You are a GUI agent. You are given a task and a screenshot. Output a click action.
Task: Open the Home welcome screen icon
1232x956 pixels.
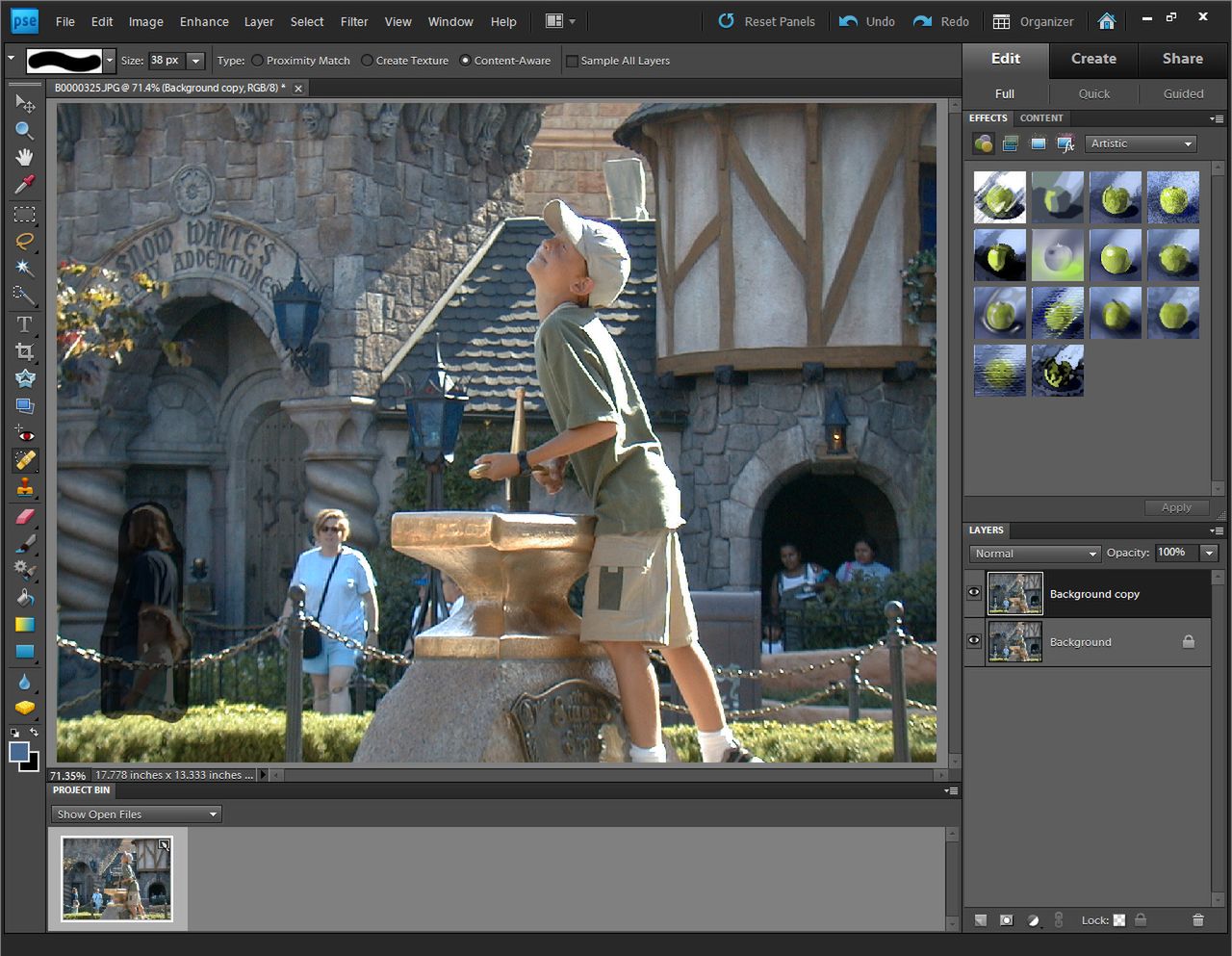pyautogui.click(x=1107, y=21)
